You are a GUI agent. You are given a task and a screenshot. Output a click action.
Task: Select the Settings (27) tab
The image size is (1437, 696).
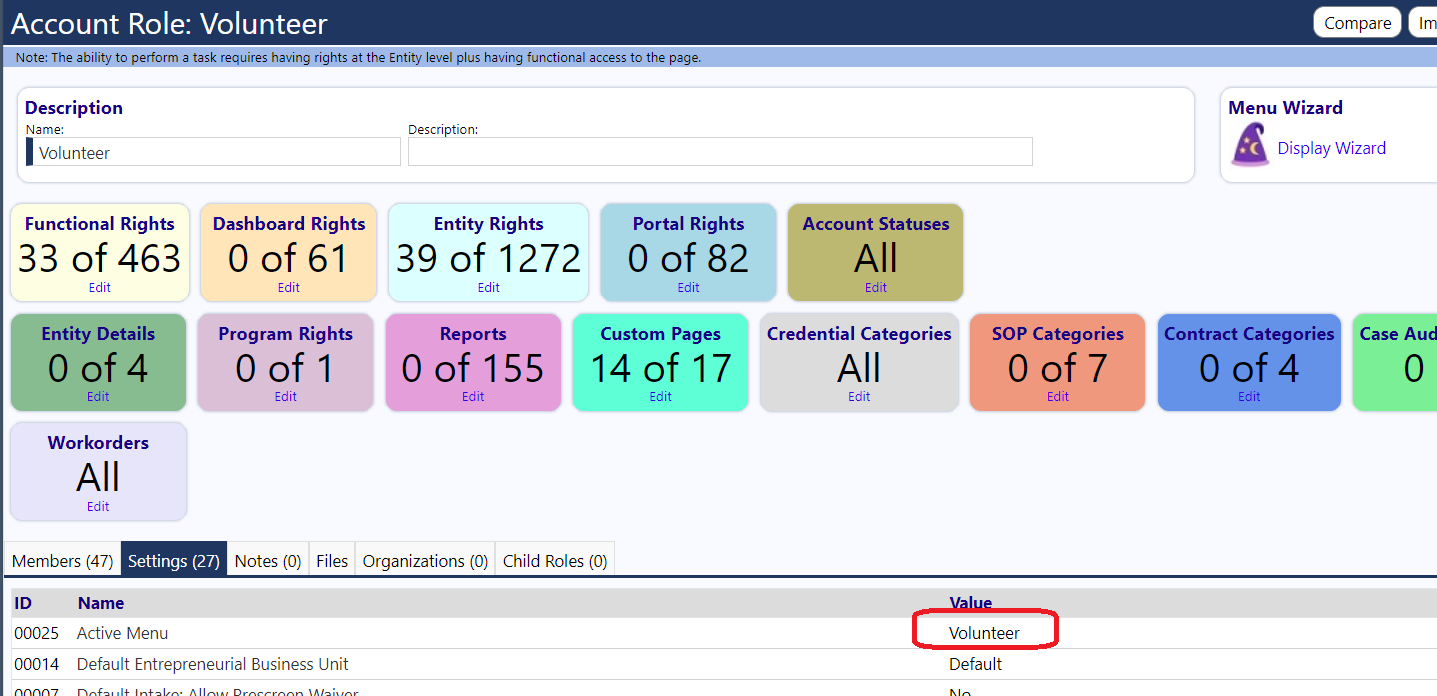point(174,560)
